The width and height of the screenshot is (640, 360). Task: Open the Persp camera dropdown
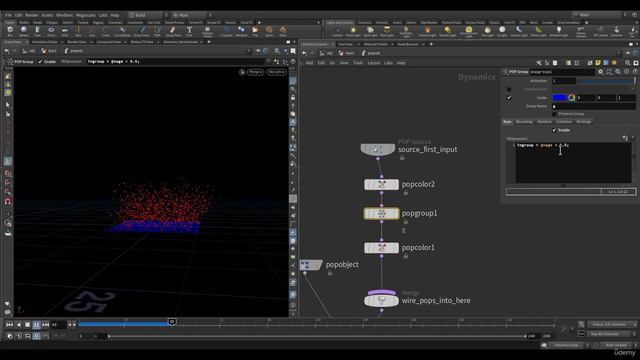coord(256,72)
